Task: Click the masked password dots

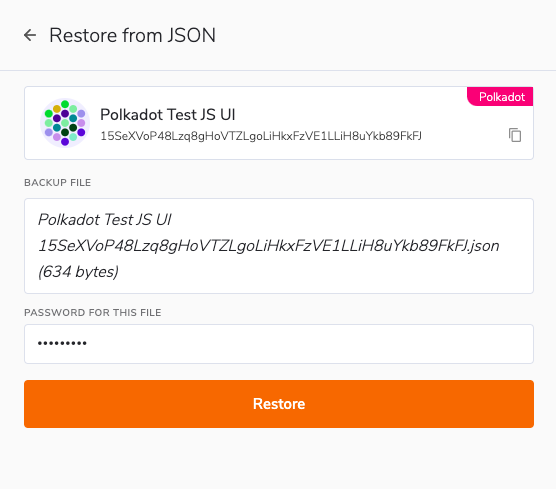Action: point(62,343)
